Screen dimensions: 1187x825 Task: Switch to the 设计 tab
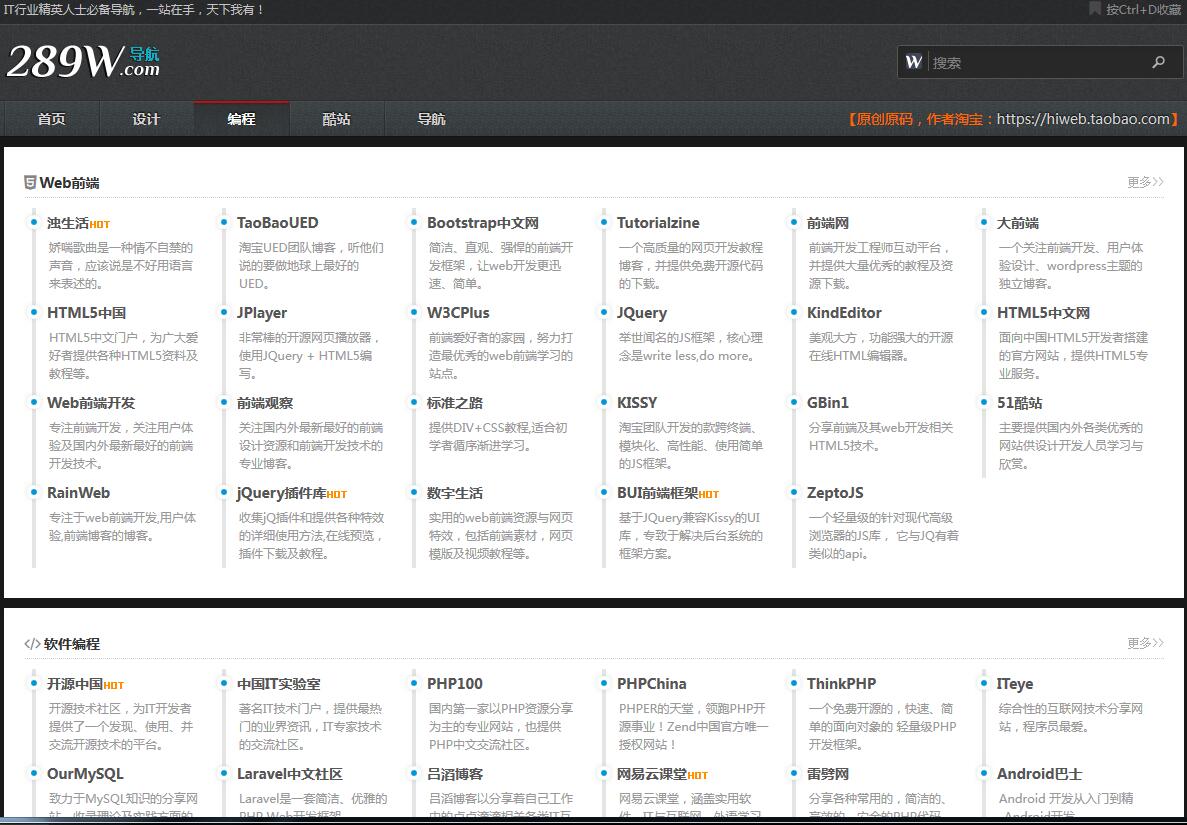click(146, 119)
